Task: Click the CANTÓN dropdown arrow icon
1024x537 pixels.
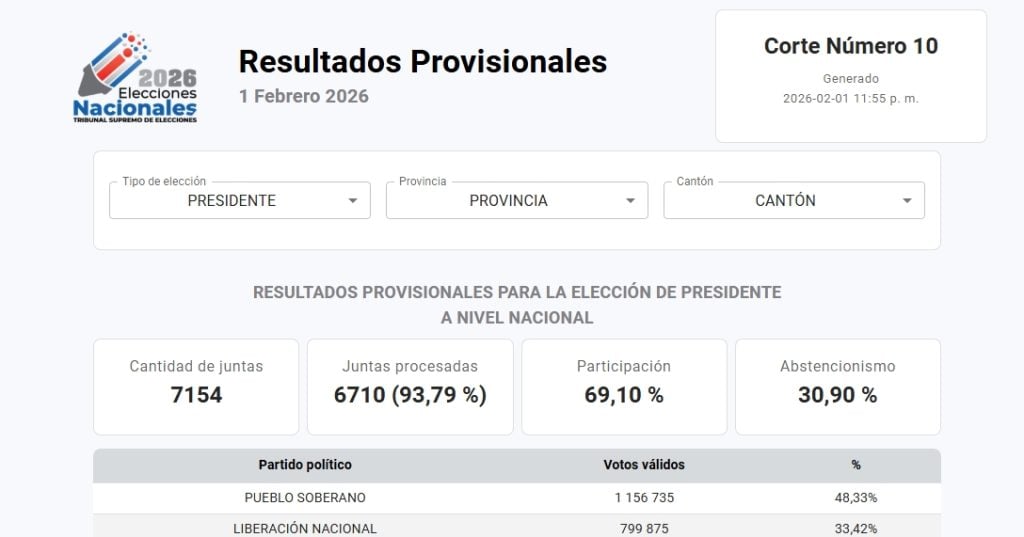Action: 907,201
